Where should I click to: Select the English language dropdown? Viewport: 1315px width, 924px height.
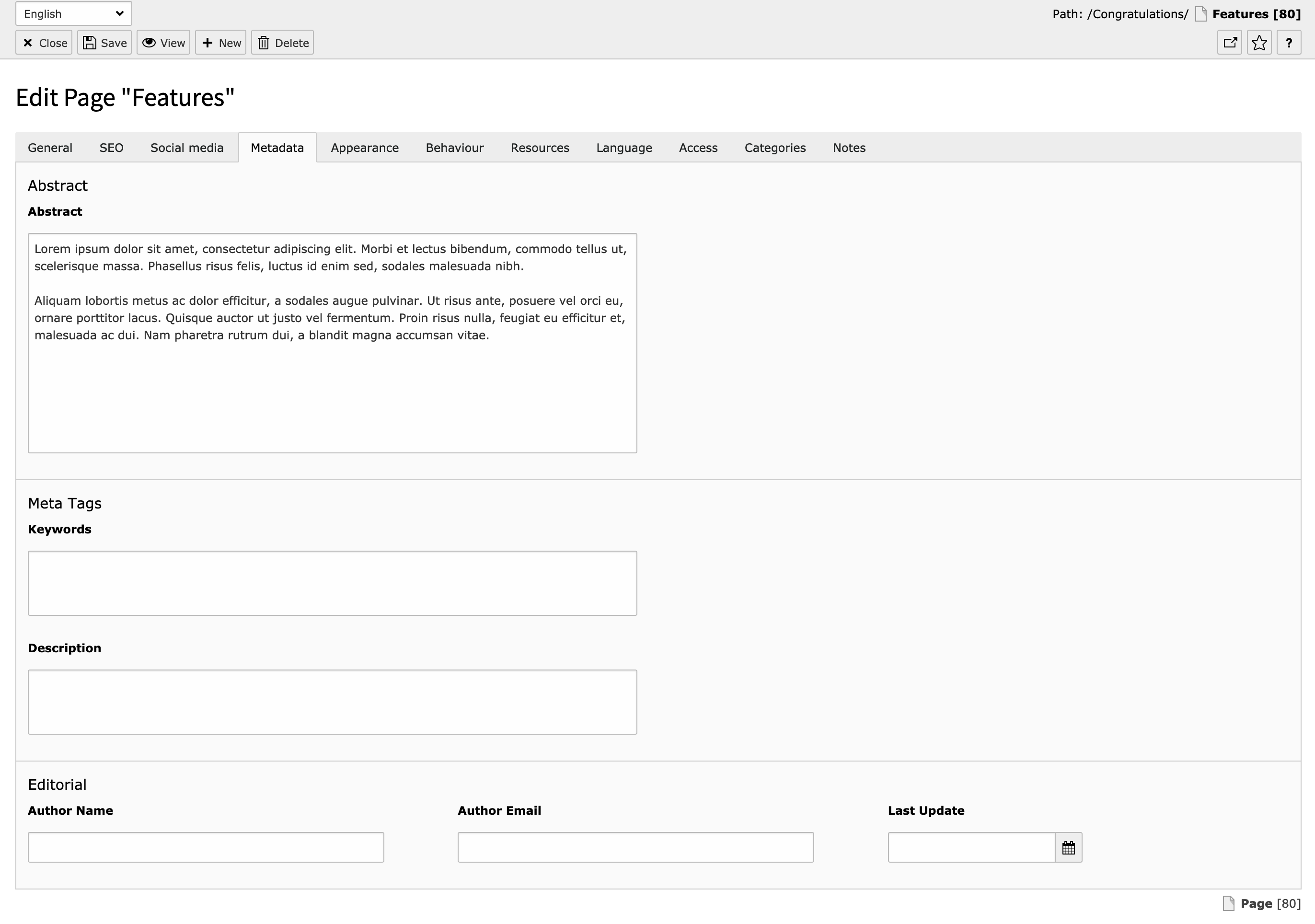[x=75, y=13]
